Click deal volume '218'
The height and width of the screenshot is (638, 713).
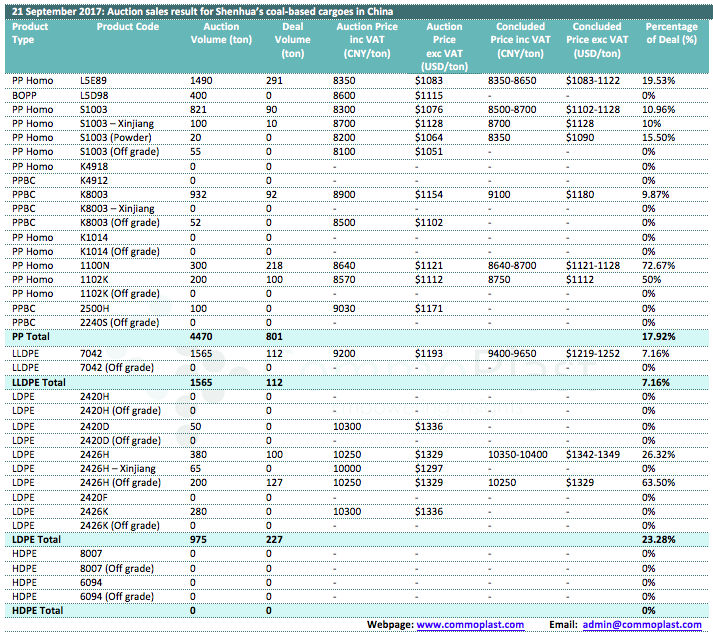pyautogui.click(x=274, y=266)
